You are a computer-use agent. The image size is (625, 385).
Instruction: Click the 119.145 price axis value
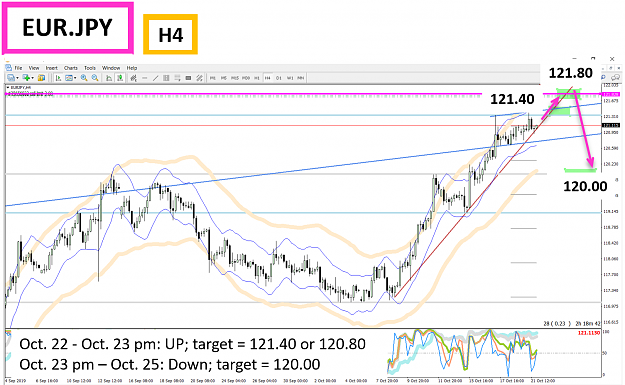coord(611,212)
